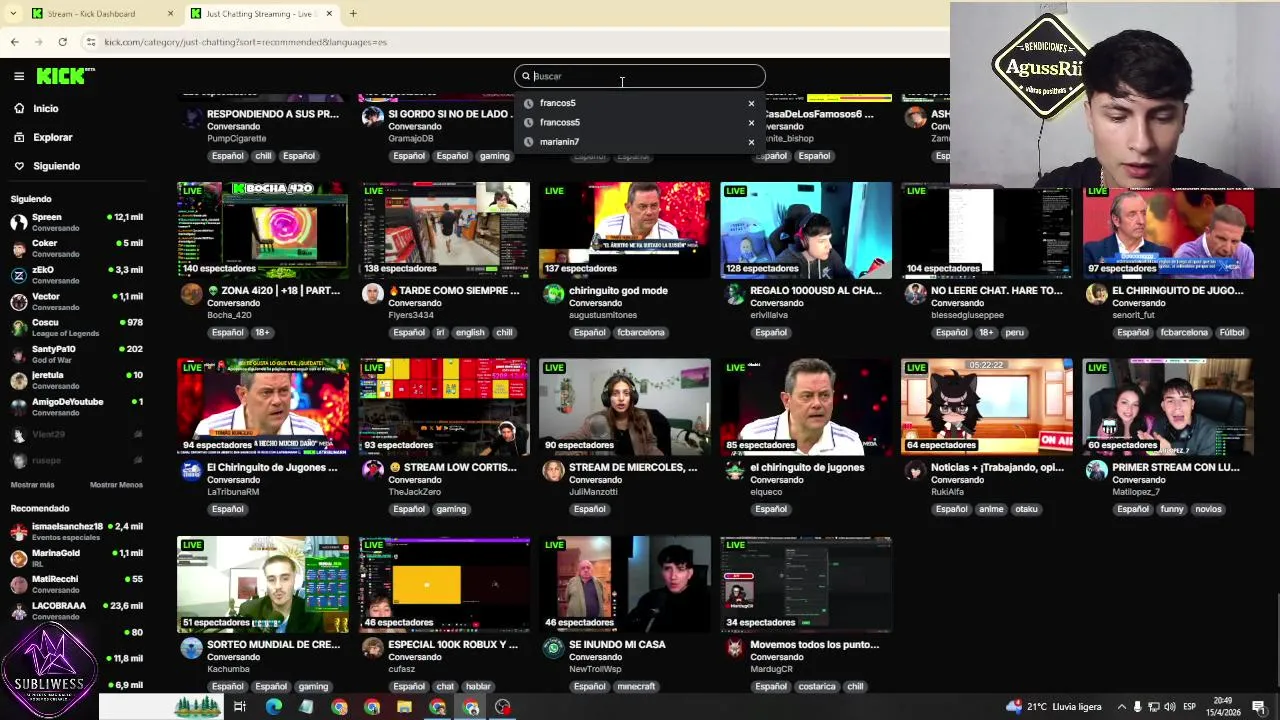
Task: Select the recent search 'marianin7'
Action: [x=559, y=142]
